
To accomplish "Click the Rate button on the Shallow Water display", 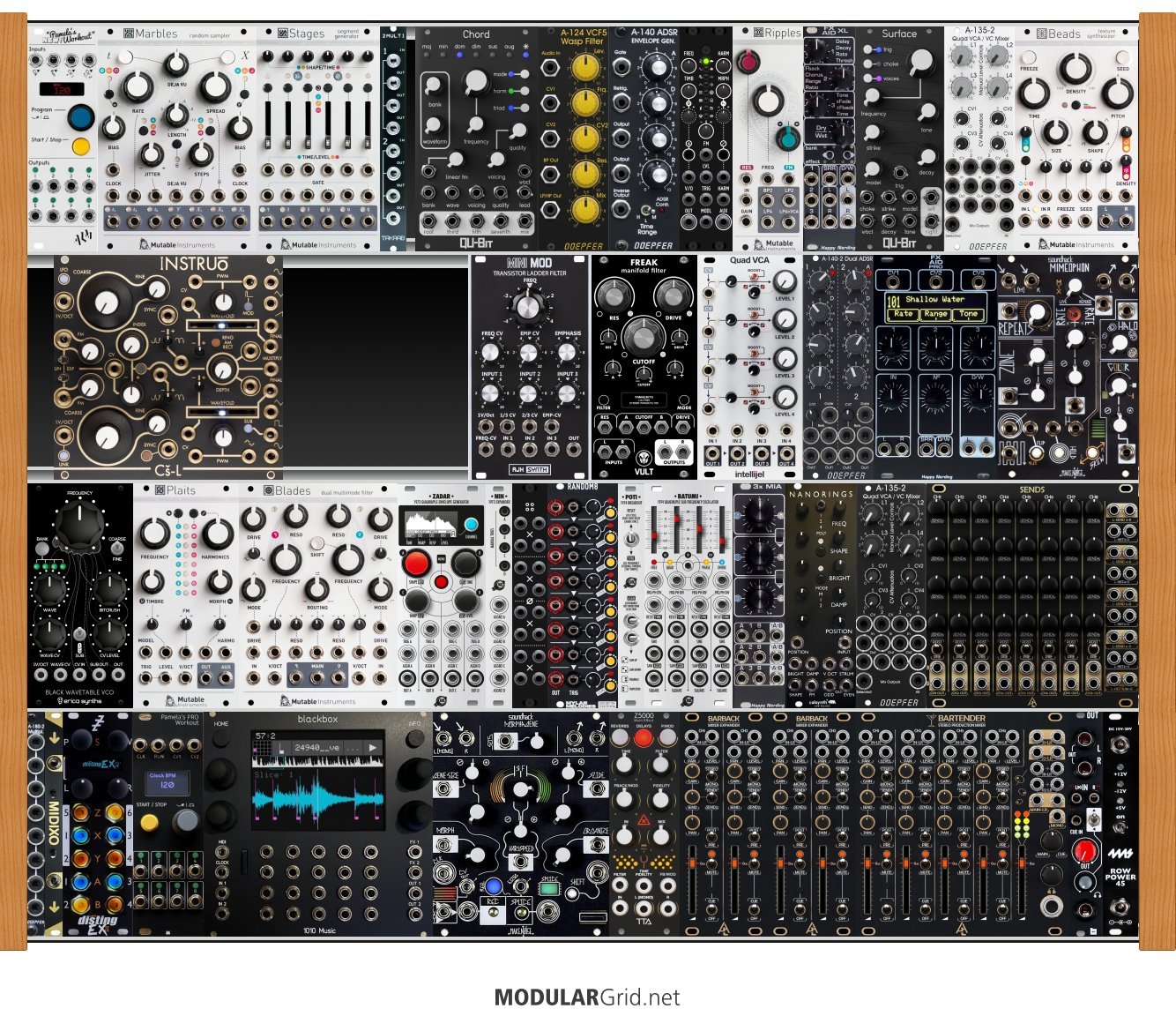I will click(903, 314).
